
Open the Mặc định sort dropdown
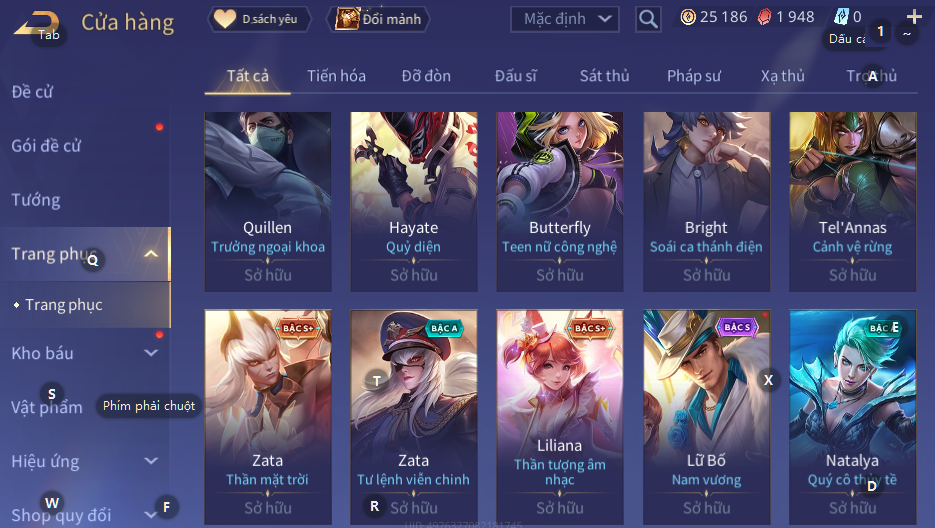565,19
